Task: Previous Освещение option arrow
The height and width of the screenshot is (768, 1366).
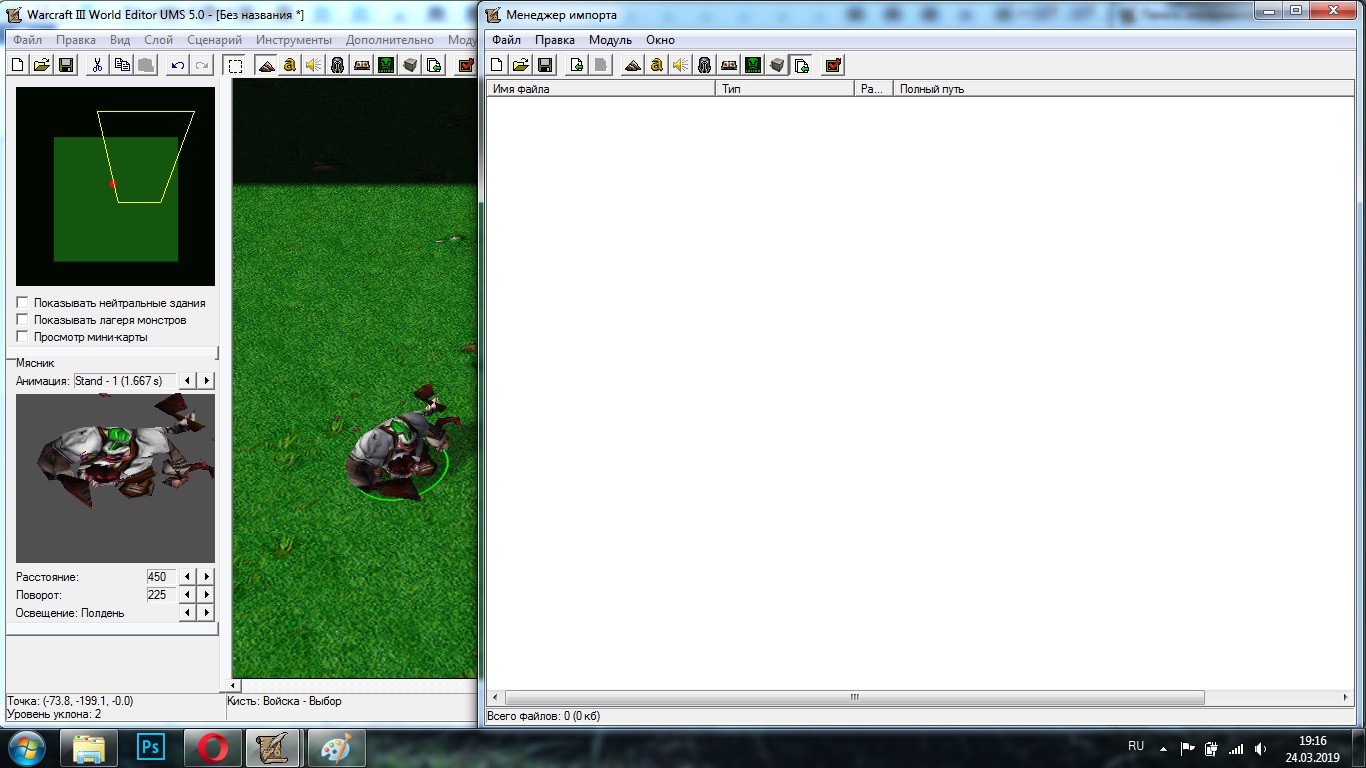Action: click(188, 613)
